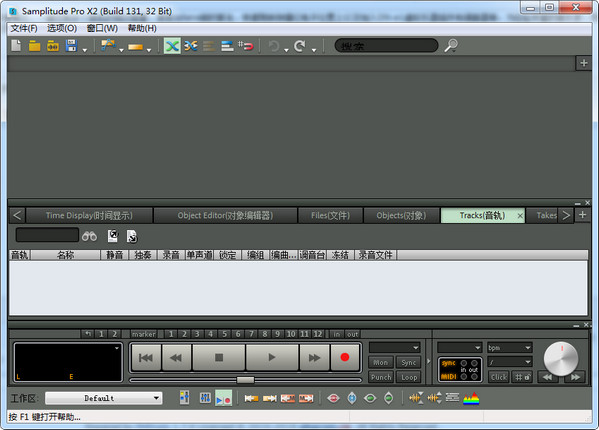The image size is (599, 430).
Task: Jump to start with the skip-back transport button
Action: 146,357
